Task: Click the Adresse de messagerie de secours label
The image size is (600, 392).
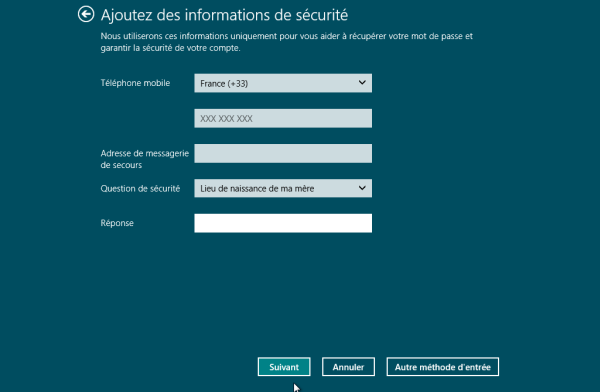Action: tap(145, 159)
